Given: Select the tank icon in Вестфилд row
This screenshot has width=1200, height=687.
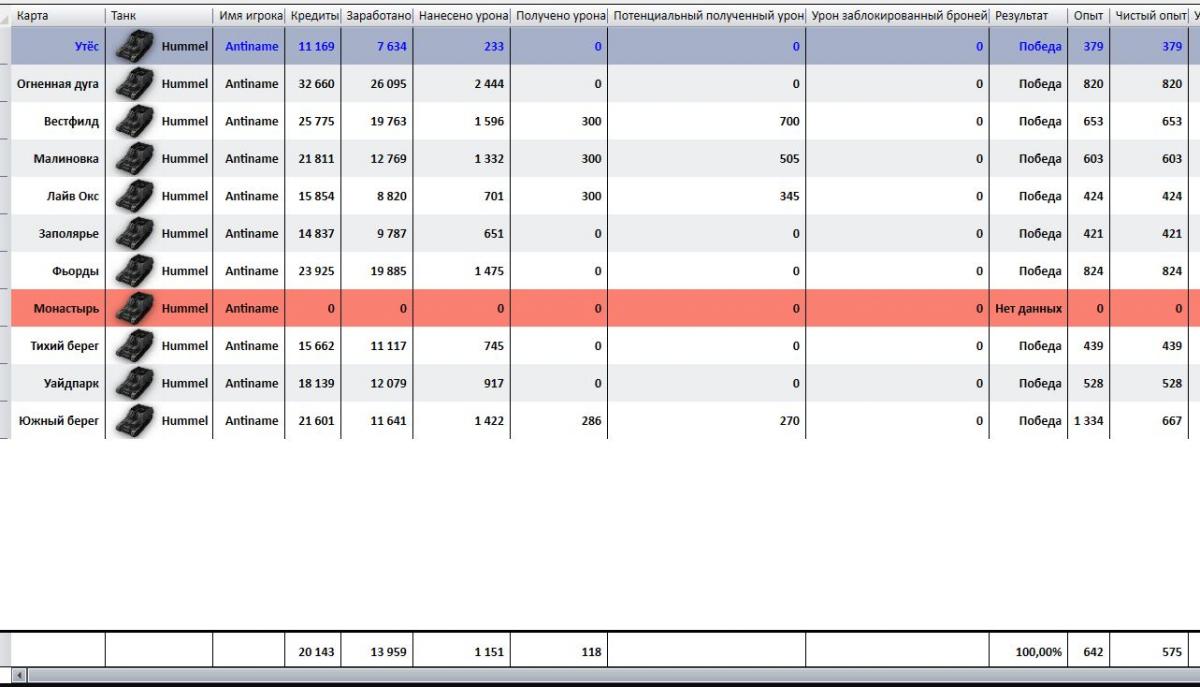Looking at the screenshot, I should [x=134, y=122].
